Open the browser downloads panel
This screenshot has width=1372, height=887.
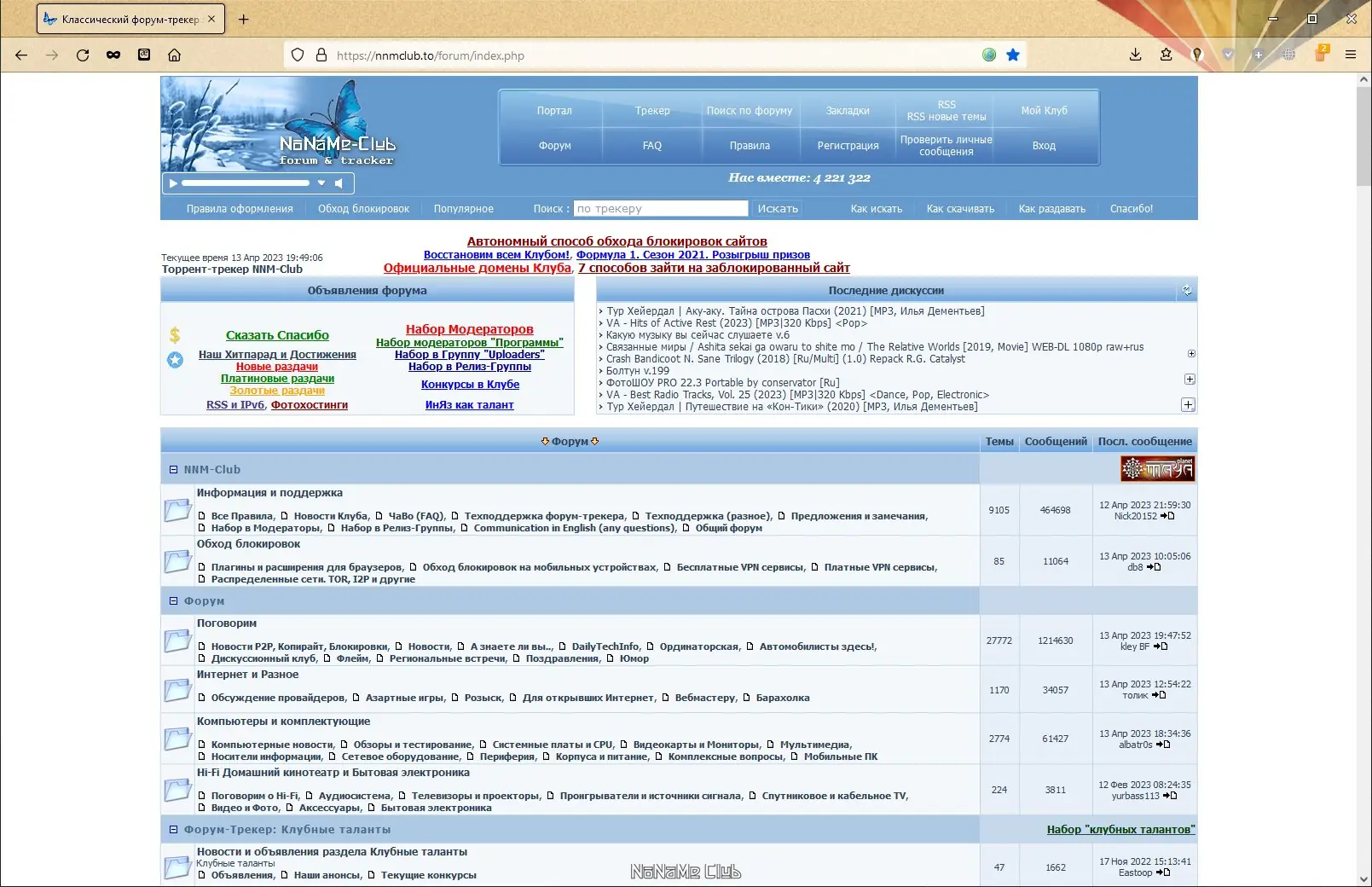click(x=1135, y=55)
